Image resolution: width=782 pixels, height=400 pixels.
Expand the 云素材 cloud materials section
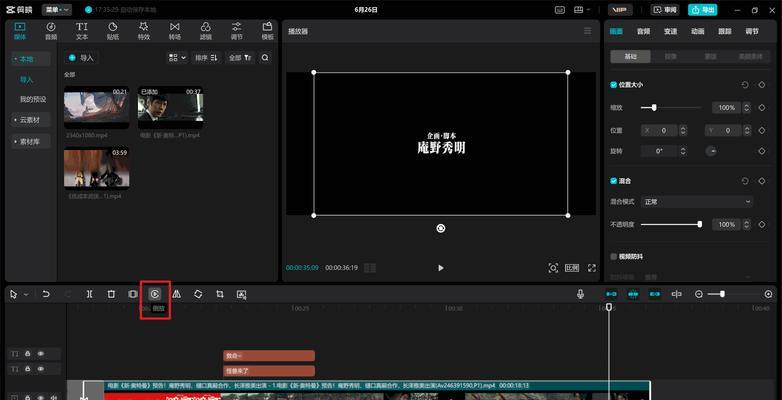31,120
